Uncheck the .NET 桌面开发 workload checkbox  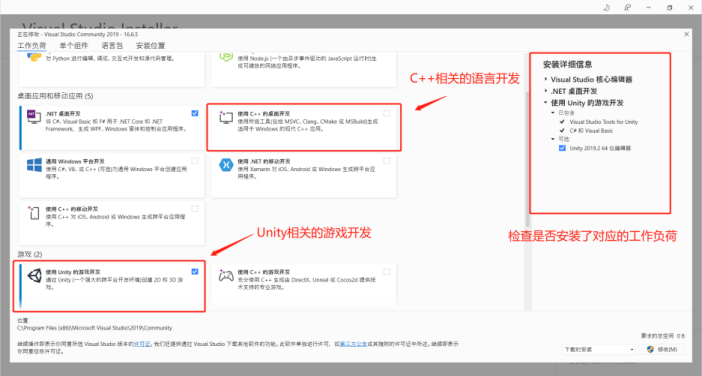[x=195, y=113]
